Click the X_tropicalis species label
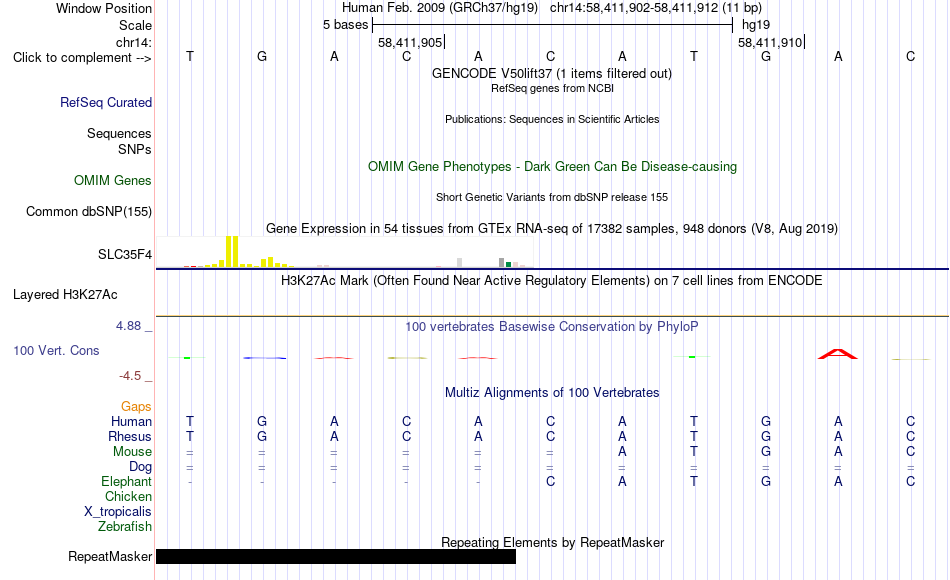The width and height of the screenshot is (950, 580). point(118,512)
